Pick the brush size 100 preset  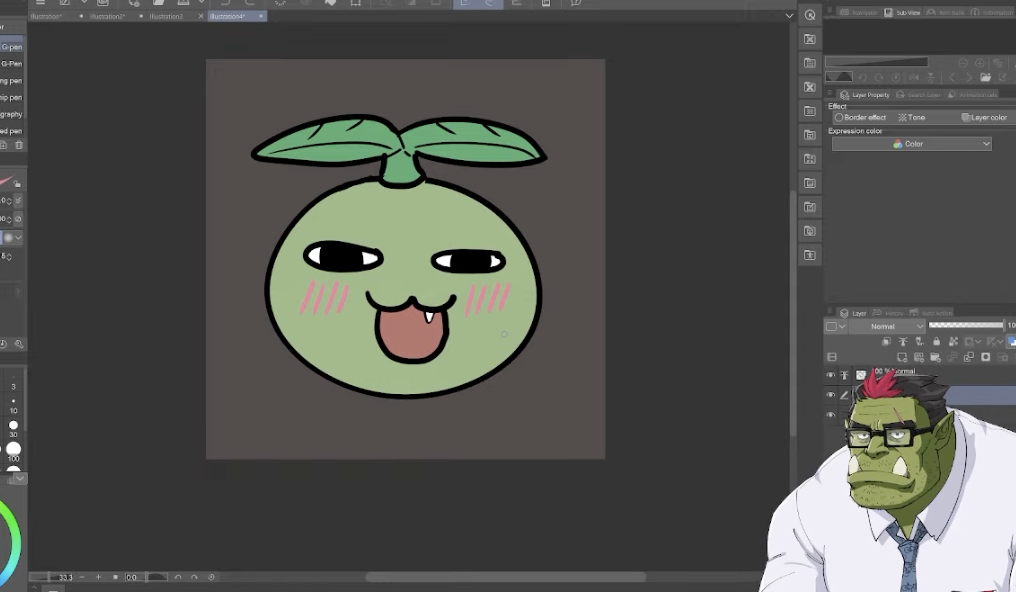click(13, 449)
